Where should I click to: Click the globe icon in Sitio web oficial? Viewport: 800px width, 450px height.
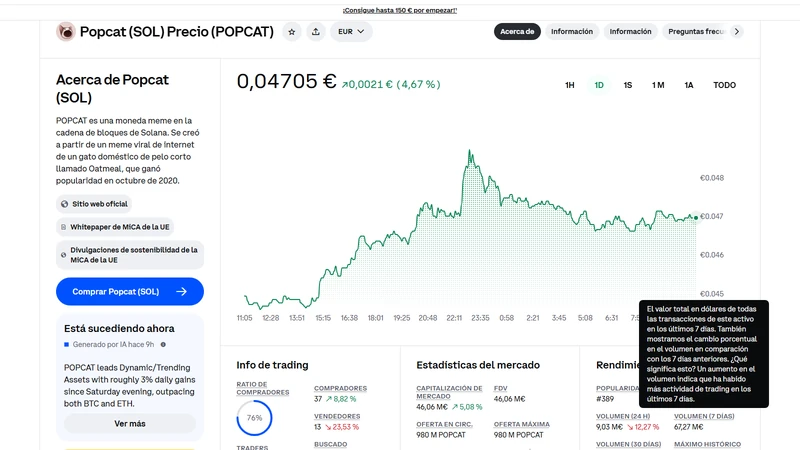(64, 204)
